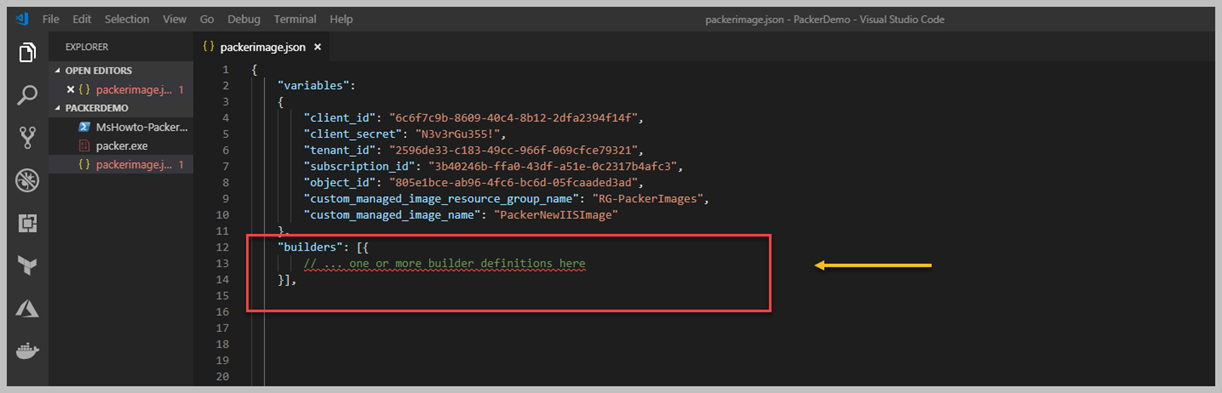1222x393 pixels.
Task: Click the "PackerNewIISImage" value
Action: point(555,215)
